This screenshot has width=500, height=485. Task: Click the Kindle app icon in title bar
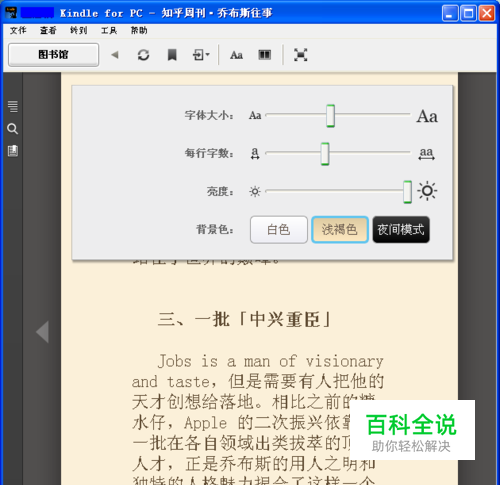pos(11,13)
